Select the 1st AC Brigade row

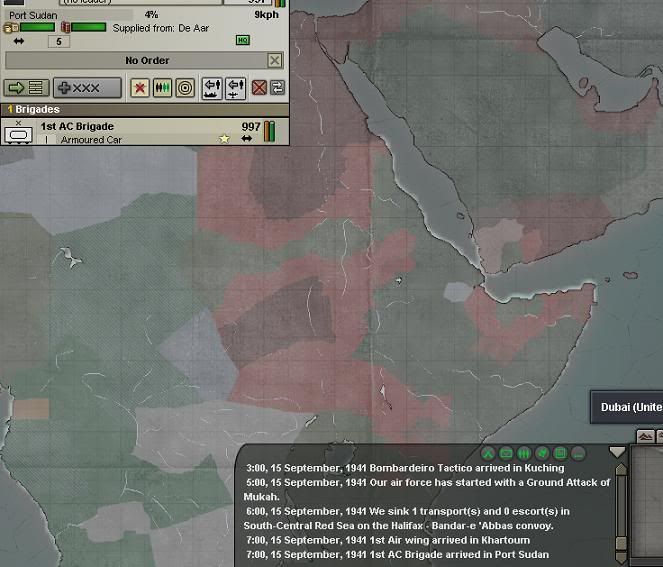[x=145, y=132]
